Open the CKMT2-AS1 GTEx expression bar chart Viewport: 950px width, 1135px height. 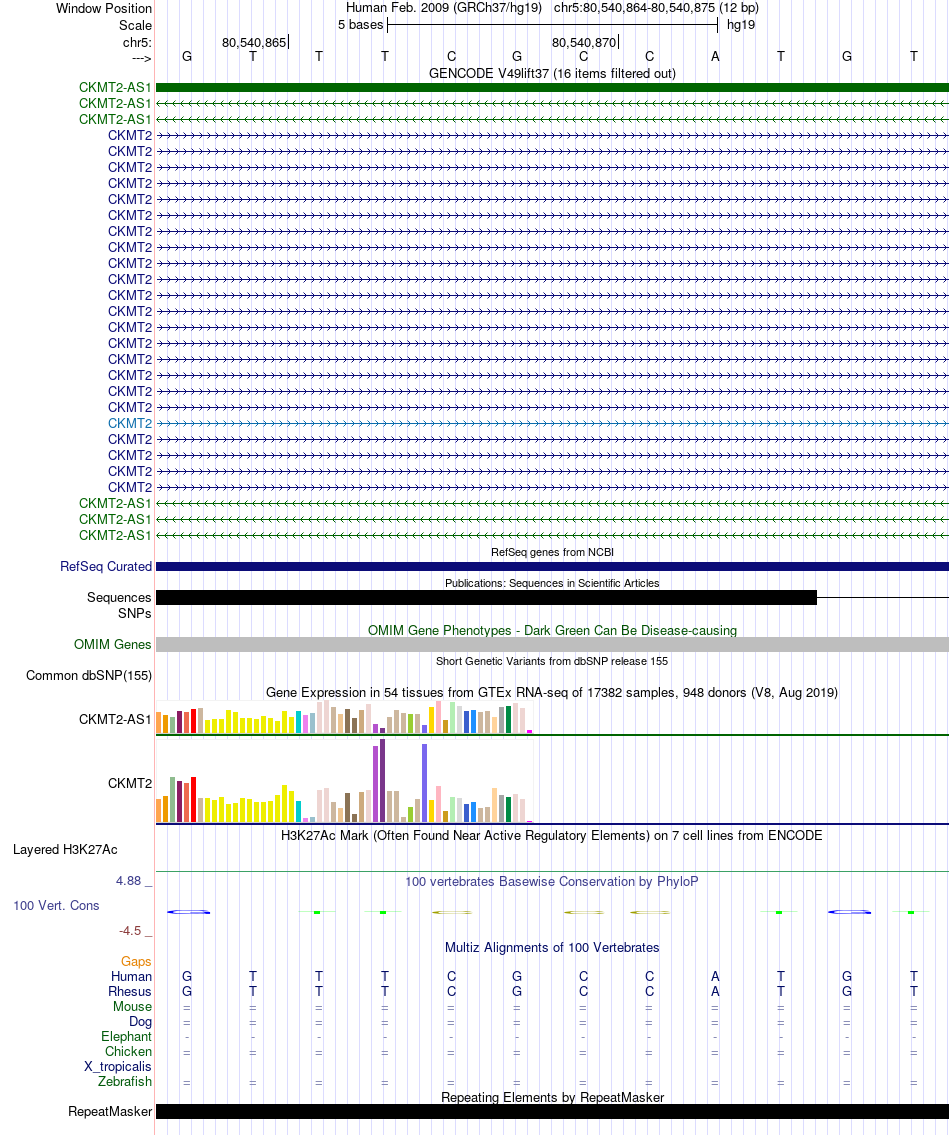point(345,717)
